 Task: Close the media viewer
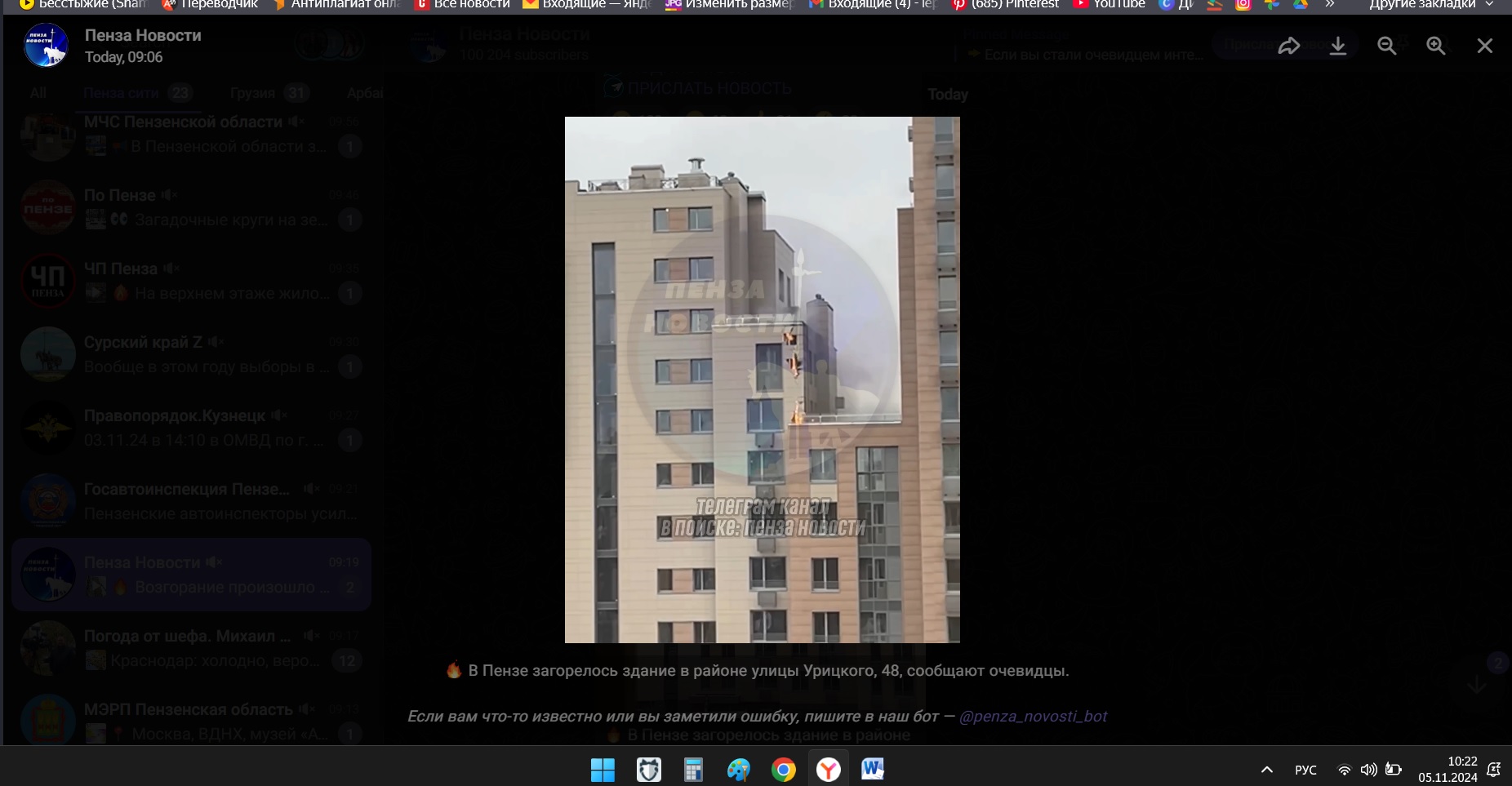[x=1484, y=46]
